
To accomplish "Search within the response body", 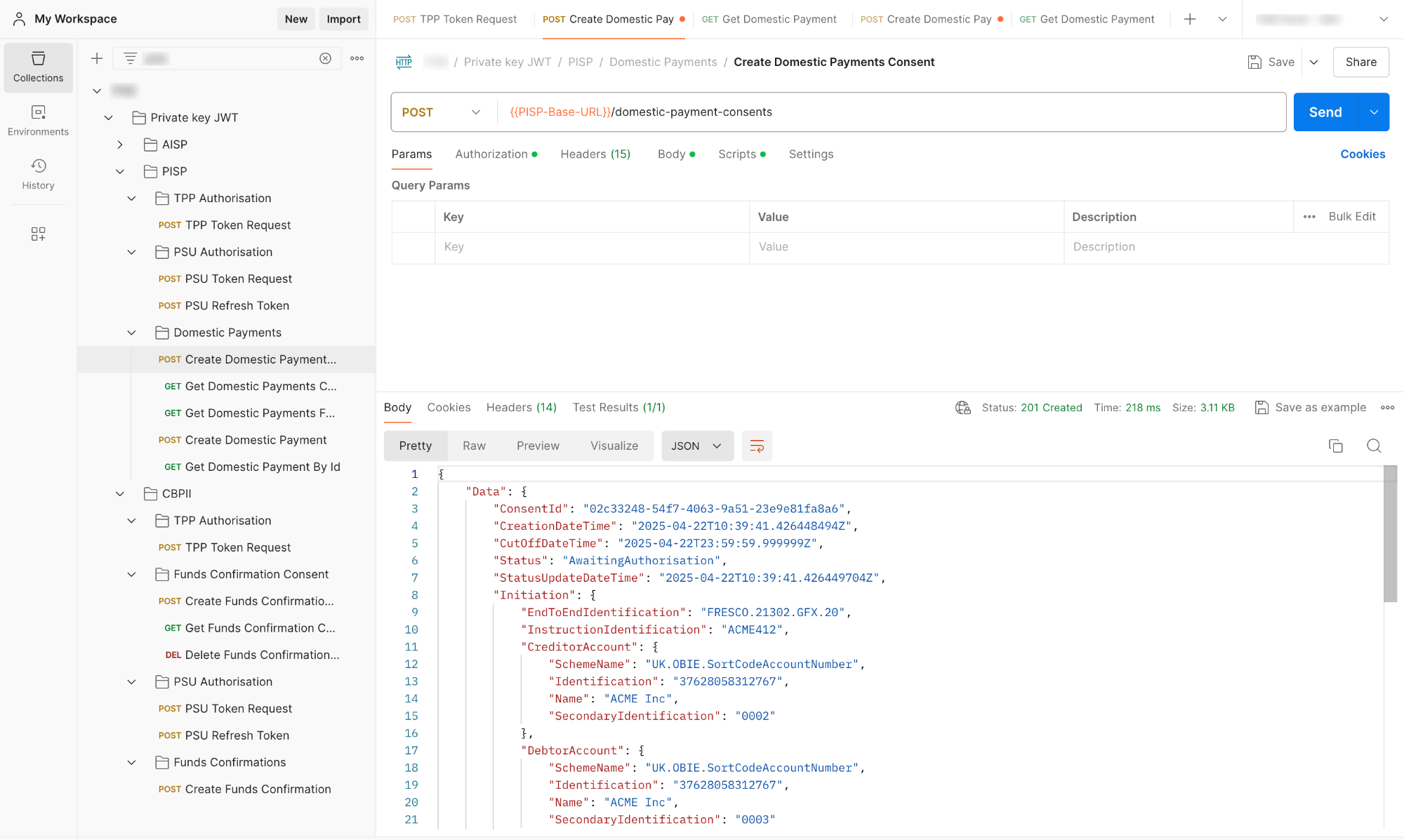I will pos(1374,446).
